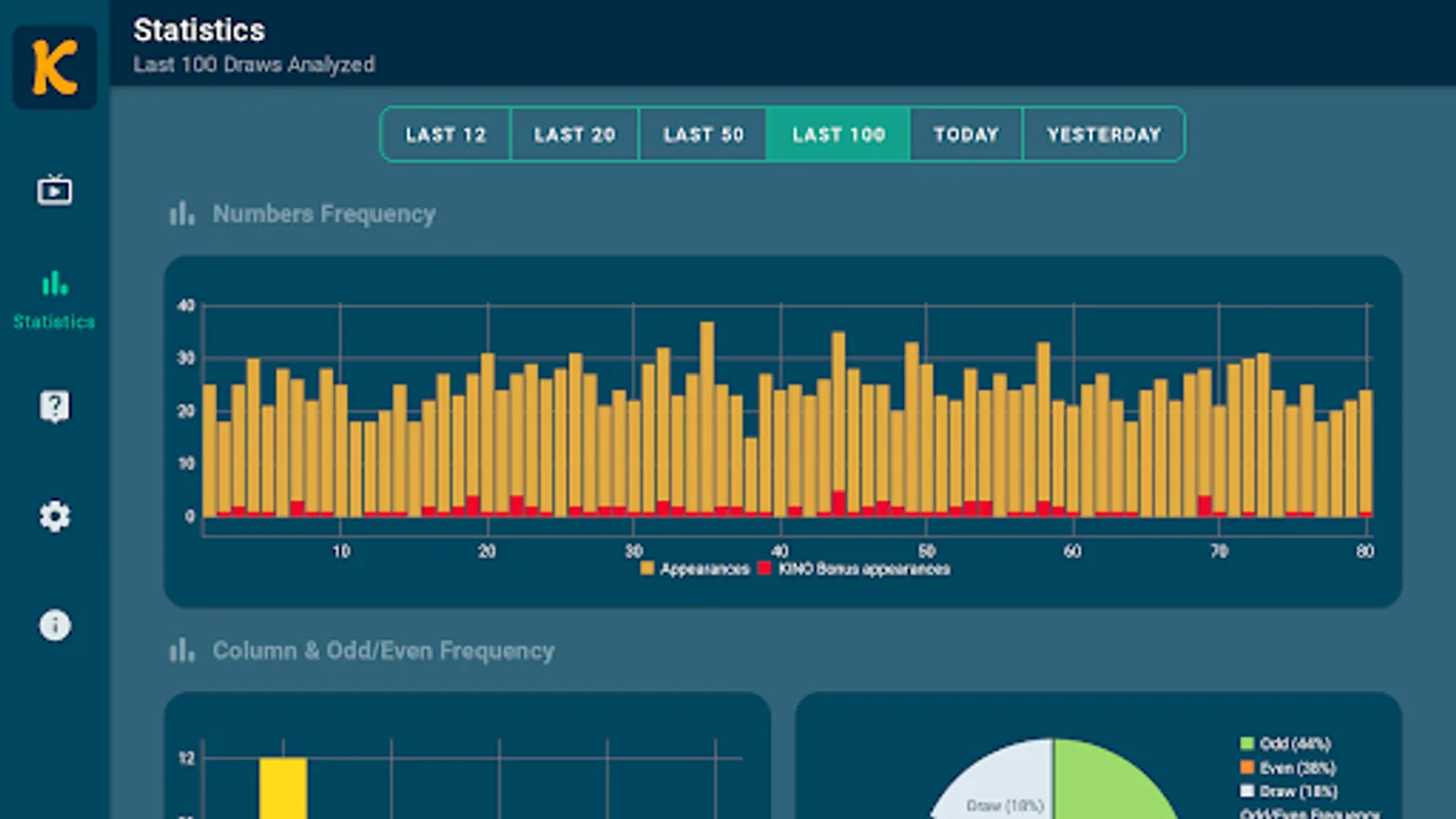The image size is (1456, 819).
Task: Click the Numbers Frequency bar chart icon
Action: 182,214
